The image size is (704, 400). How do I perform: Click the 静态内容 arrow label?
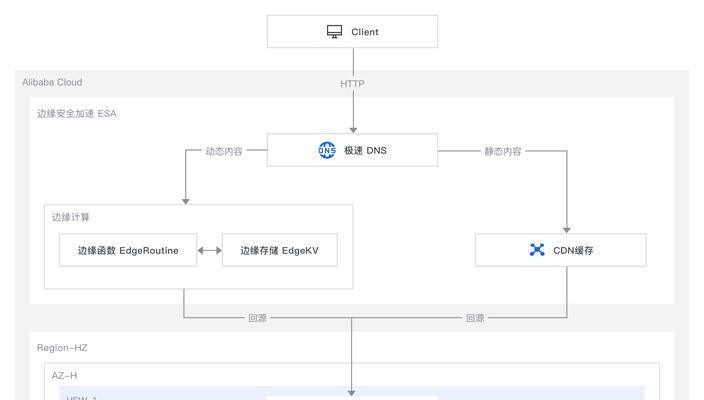click(x=503, y=151)
